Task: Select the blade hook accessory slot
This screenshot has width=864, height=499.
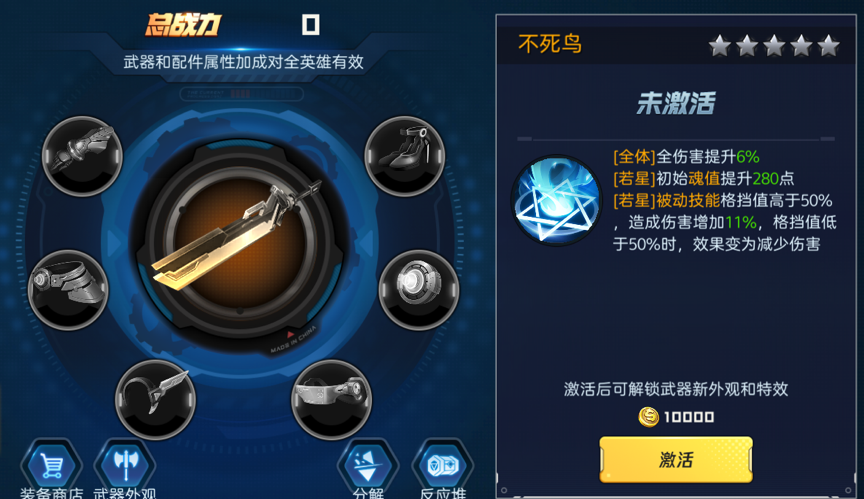Action: click(x=155, y=400)
